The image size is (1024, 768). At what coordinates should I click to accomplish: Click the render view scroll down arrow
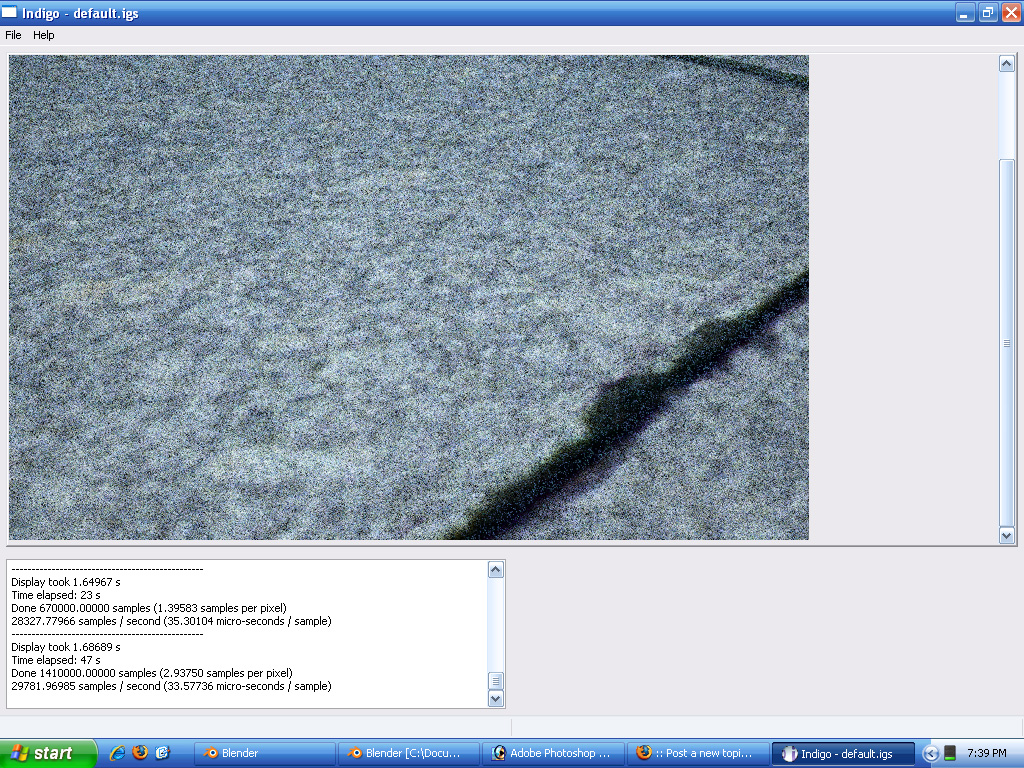1006,536
